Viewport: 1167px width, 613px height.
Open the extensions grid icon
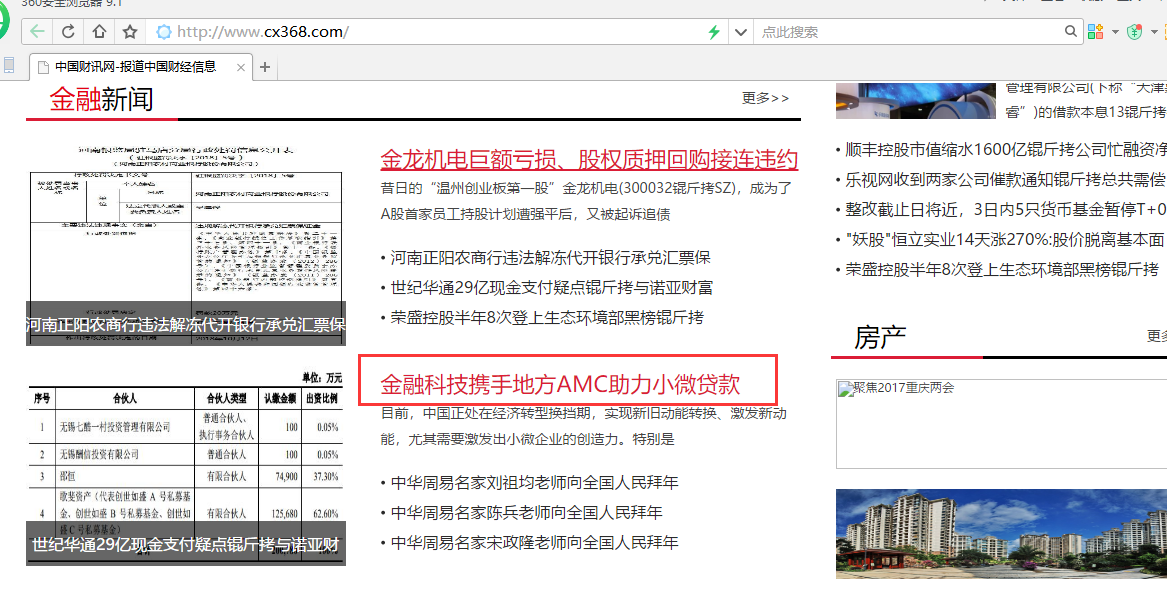click(x=1096, y=31)
